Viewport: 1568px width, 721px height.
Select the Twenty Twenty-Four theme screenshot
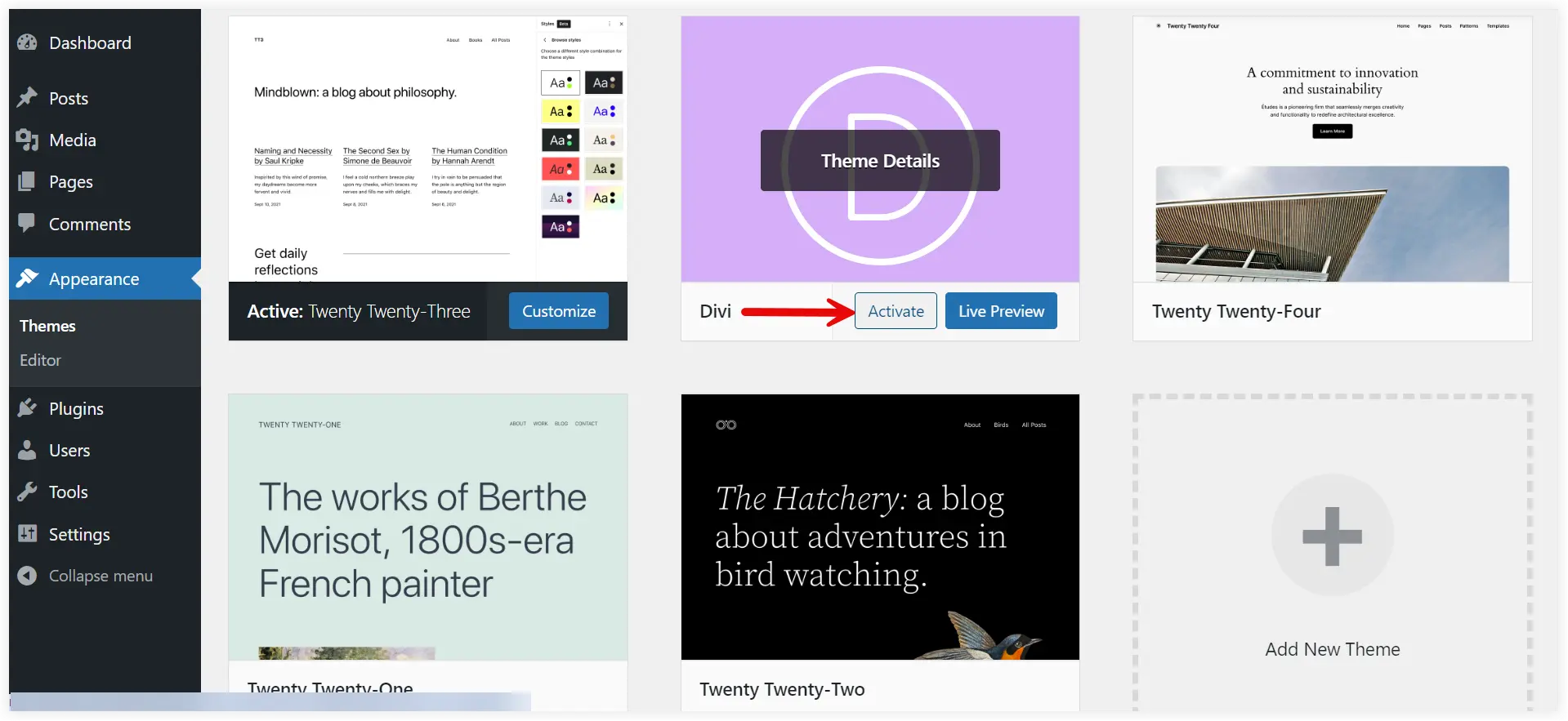pyautogui.click(x=1332, y=149)
